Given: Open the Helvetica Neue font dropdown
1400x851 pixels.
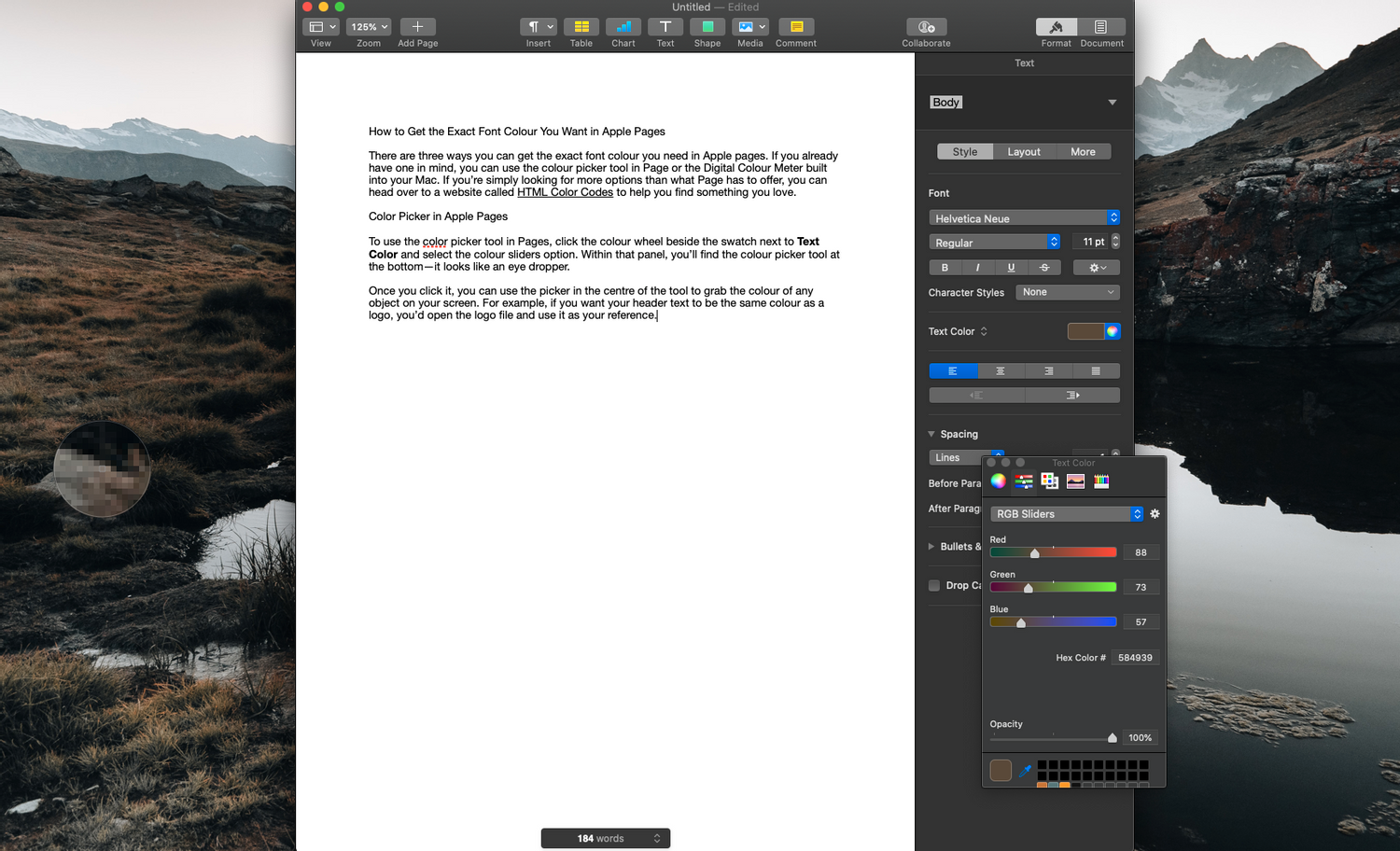Looking at the screenshot, I should pos(1024,217).
